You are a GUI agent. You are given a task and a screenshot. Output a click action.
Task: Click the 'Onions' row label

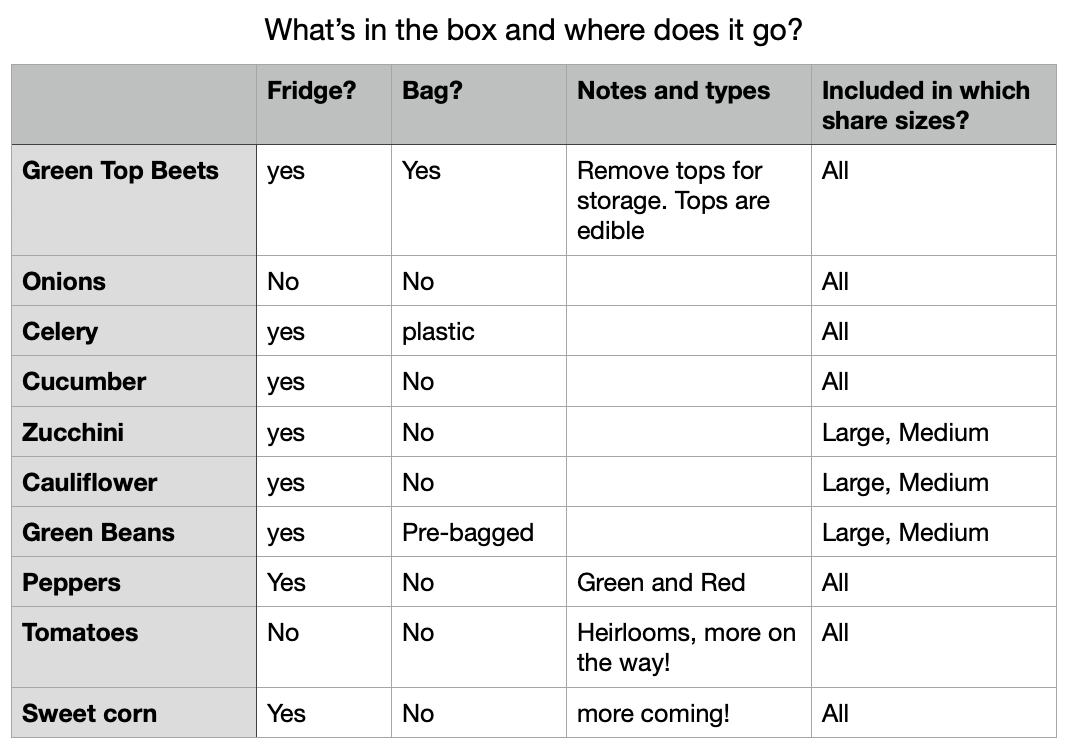(x=64, y=281)
